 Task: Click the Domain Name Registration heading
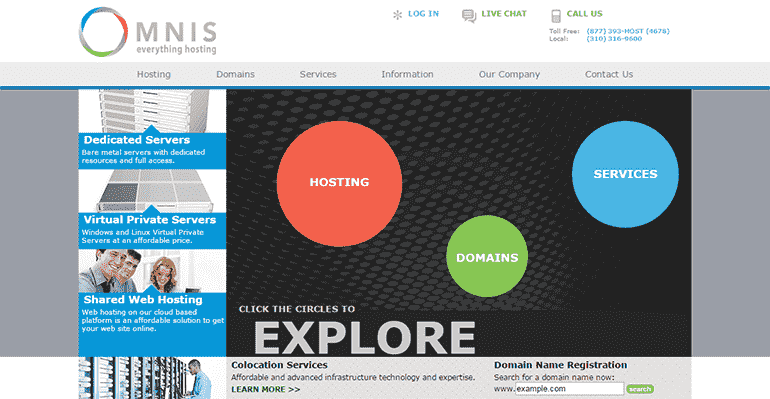560,365
